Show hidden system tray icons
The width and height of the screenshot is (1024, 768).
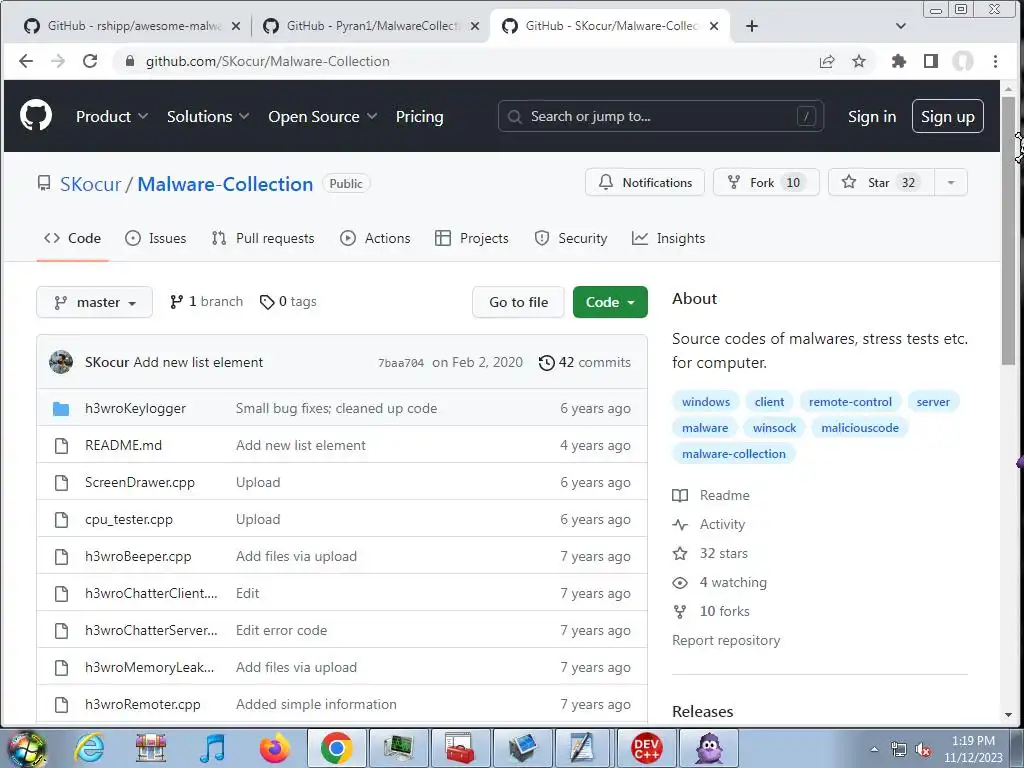click(x=874, y=749)
